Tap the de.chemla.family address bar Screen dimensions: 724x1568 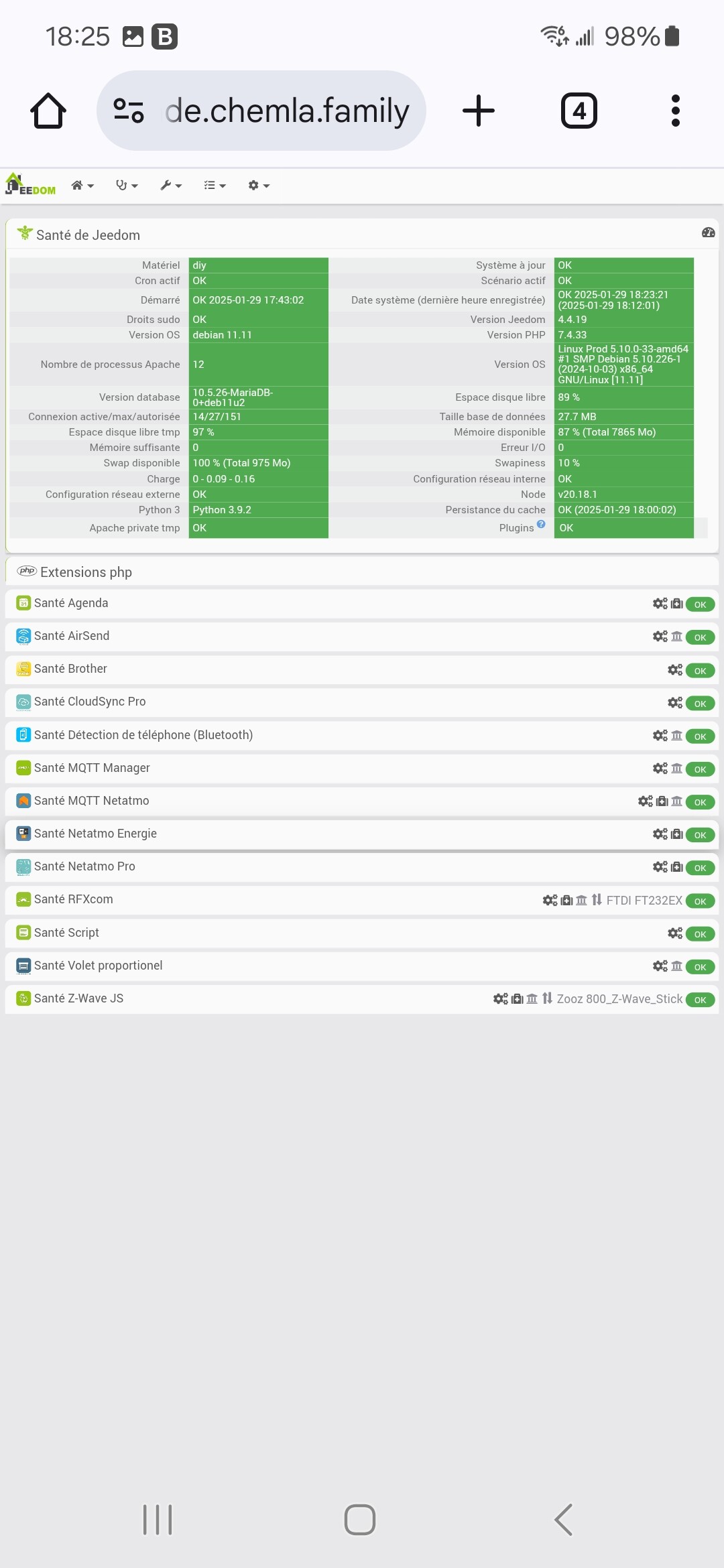pos(261,111)
